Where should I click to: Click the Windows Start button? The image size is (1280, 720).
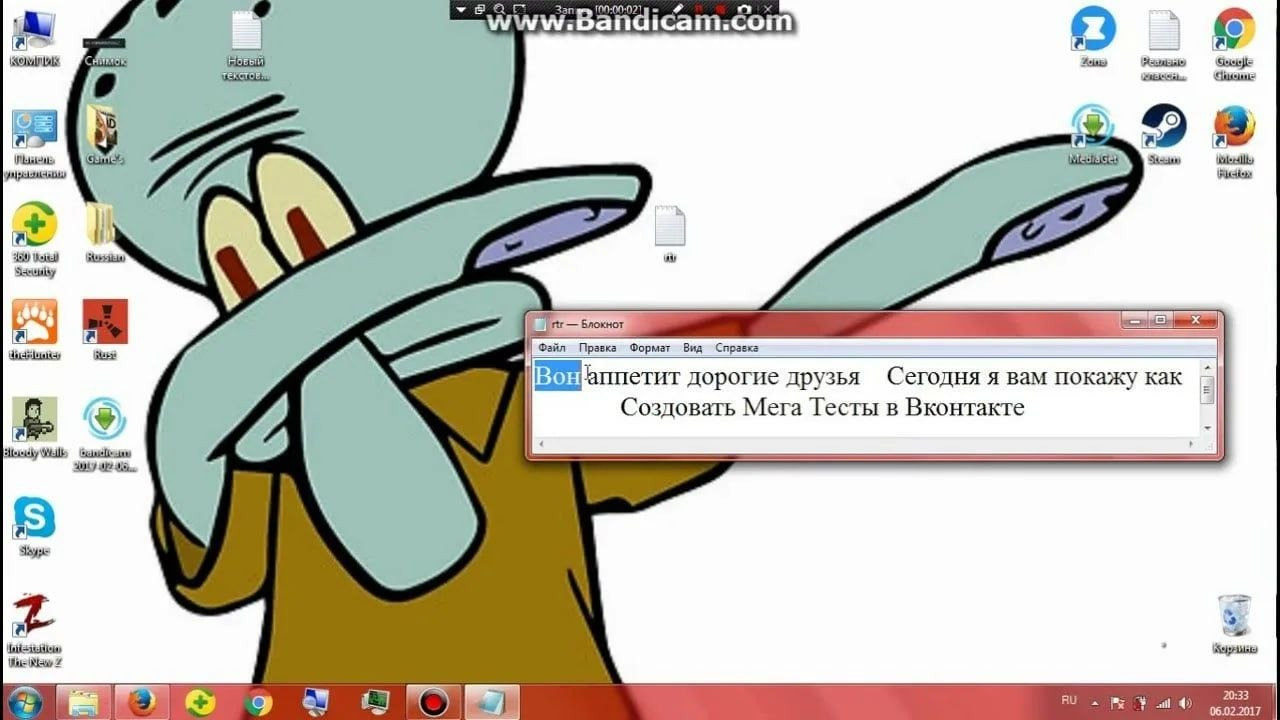coord(23,702)
